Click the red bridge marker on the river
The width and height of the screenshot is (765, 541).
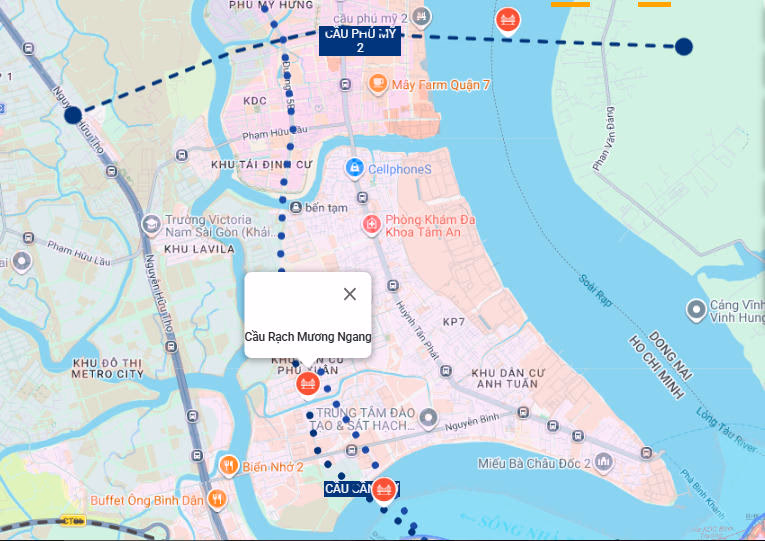507,20
